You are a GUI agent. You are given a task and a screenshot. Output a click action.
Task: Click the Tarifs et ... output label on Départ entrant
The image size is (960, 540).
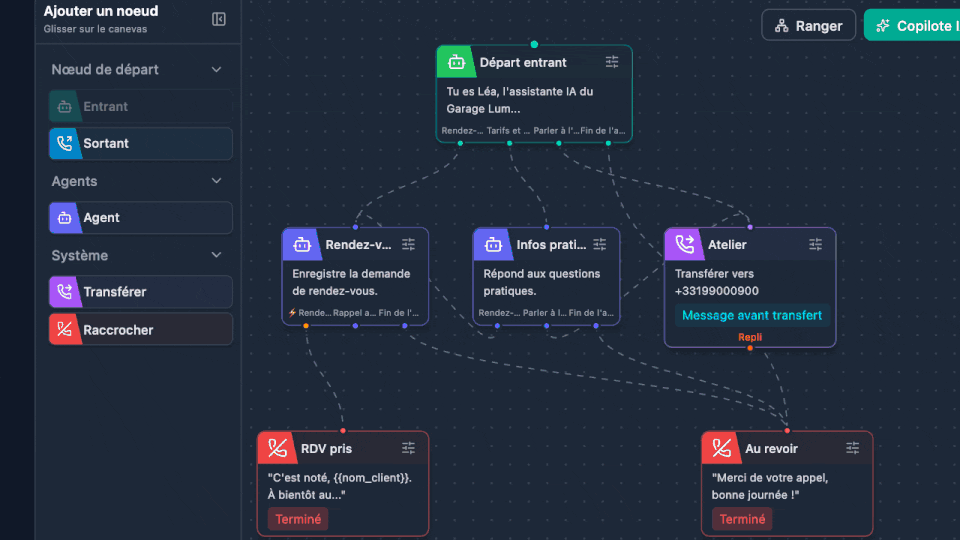508,130
